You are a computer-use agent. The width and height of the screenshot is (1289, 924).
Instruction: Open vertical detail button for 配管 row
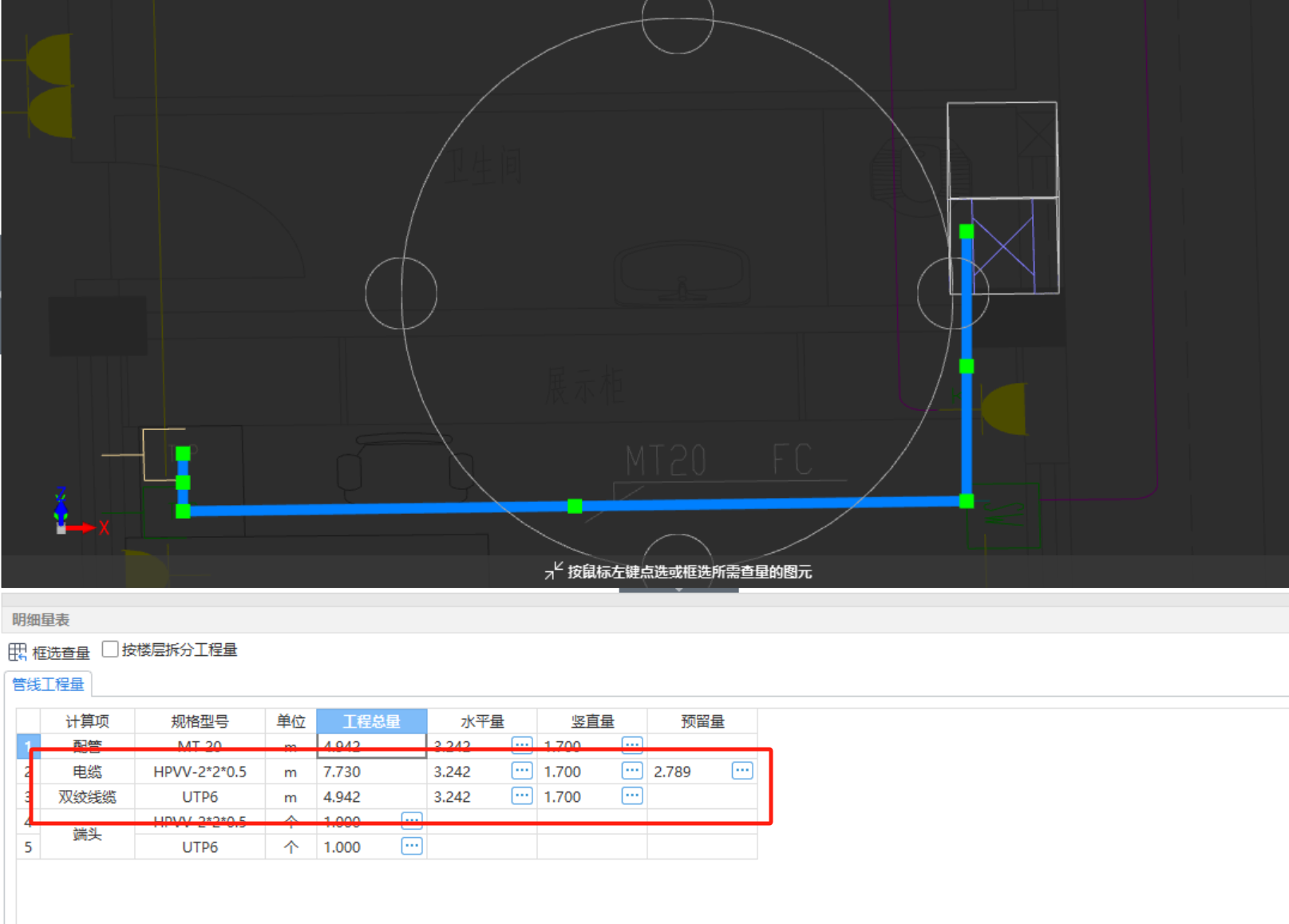(x=632, y=745)
